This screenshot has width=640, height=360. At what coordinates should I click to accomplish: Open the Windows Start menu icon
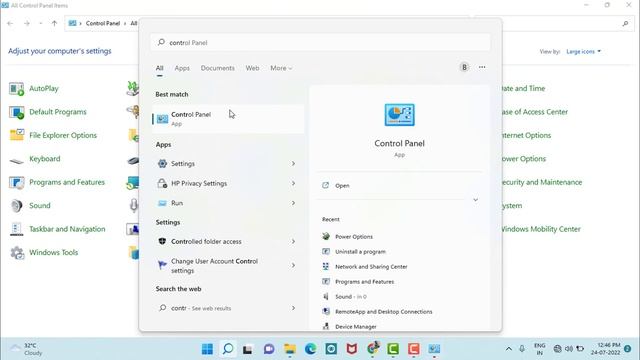click(x=207, y=349)
